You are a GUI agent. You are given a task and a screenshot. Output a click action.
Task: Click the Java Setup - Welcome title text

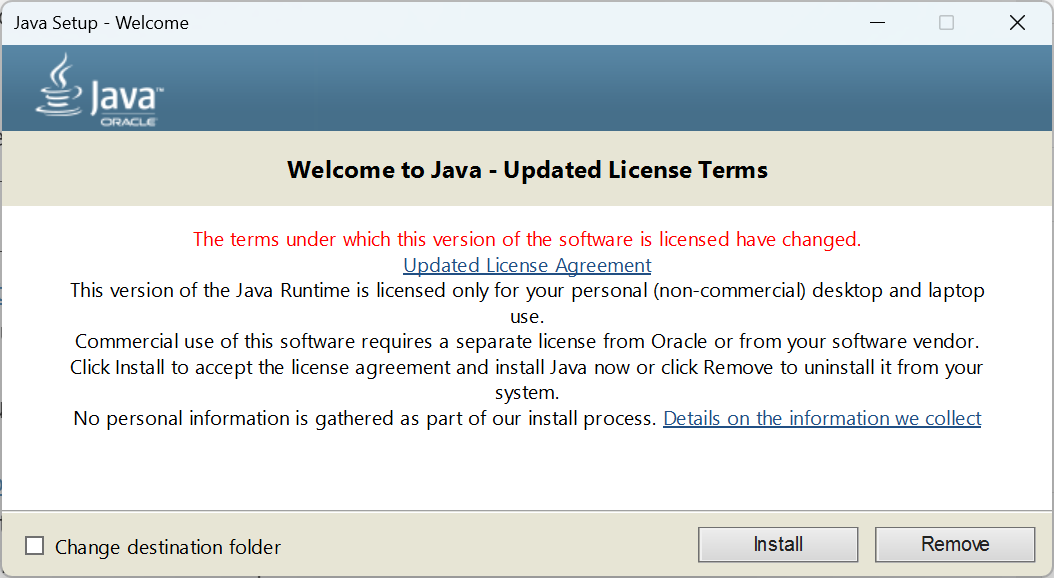[102, 23]
